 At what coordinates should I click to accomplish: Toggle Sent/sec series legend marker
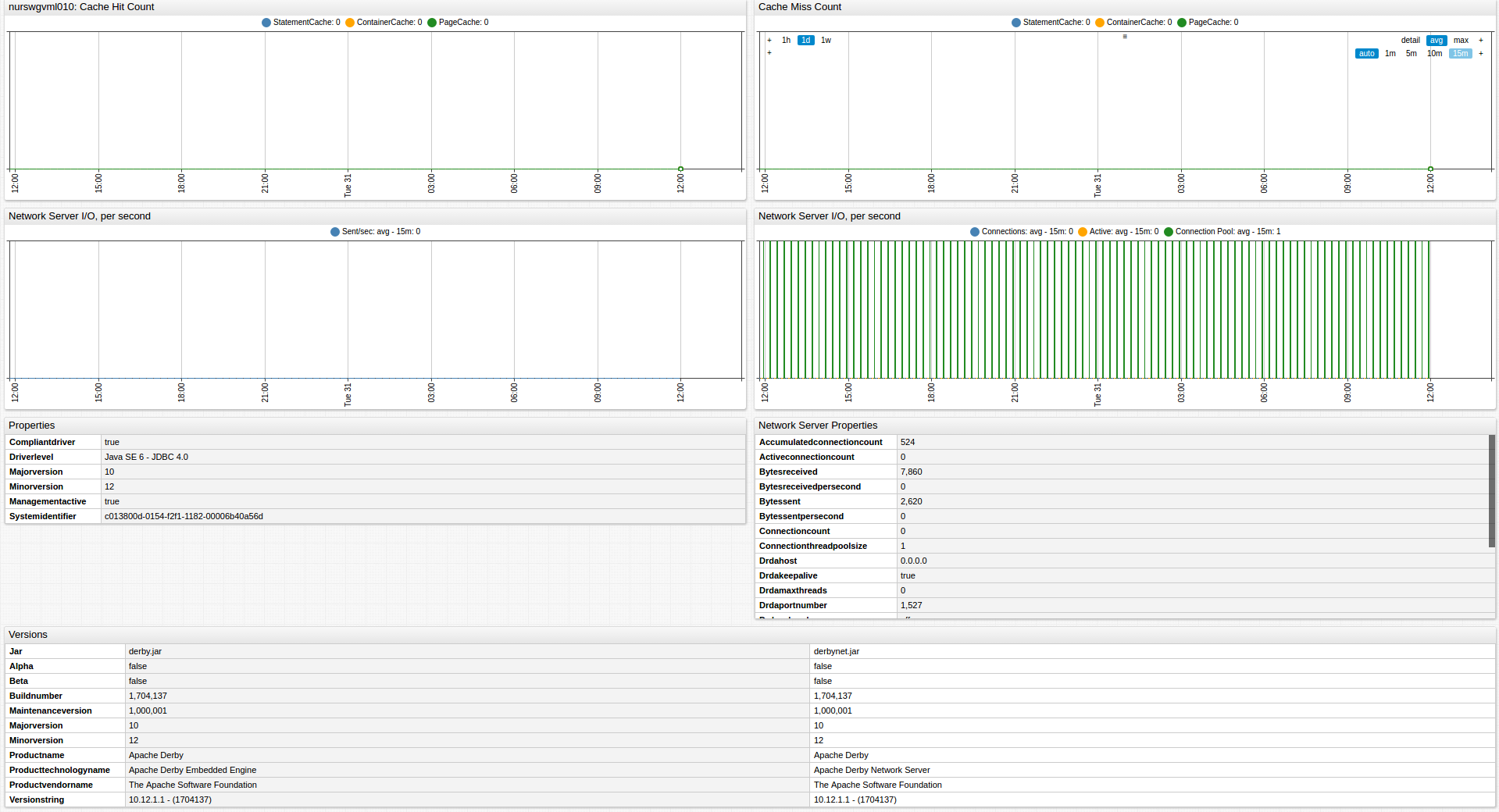click(x=335, y=232)
